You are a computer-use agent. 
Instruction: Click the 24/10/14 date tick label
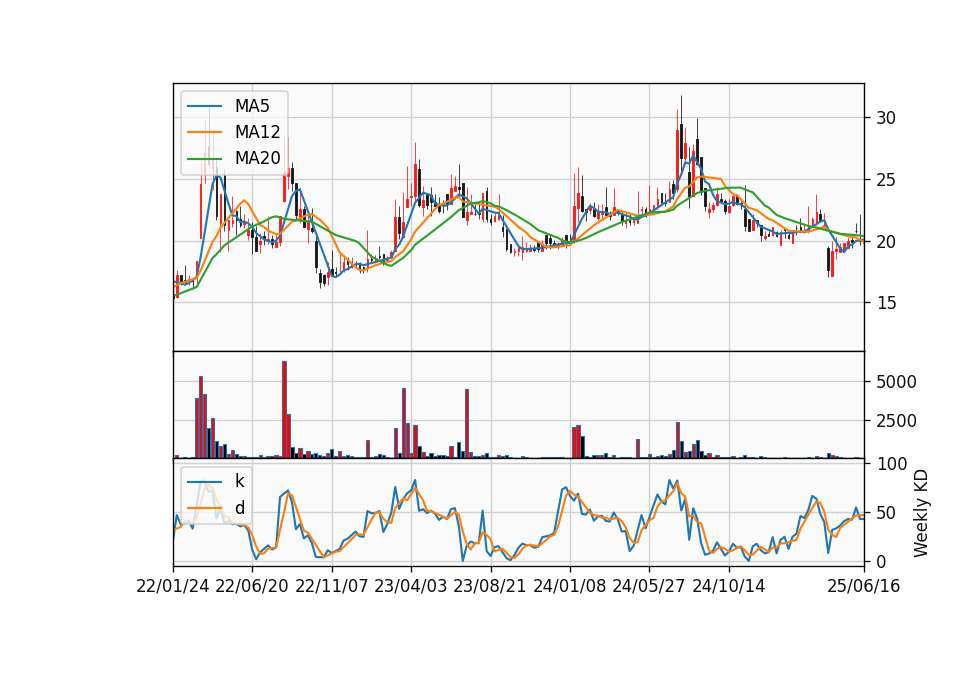[x=728, y=586]
